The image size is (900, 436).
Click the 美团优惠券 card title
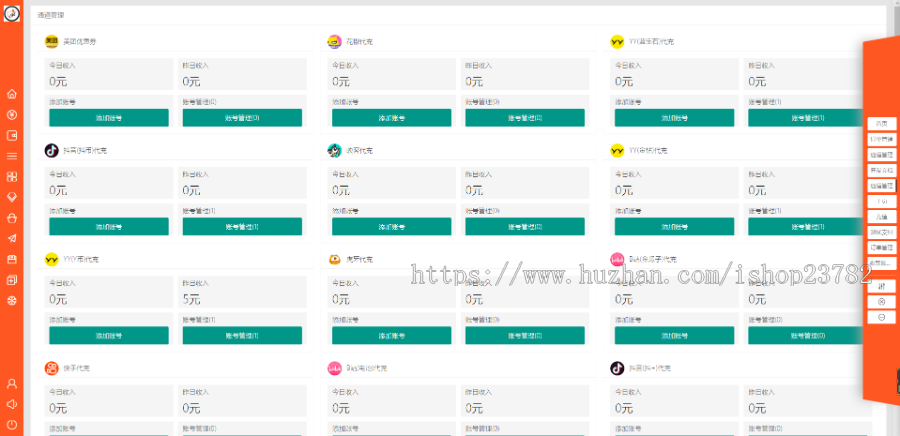coord(80,41)
